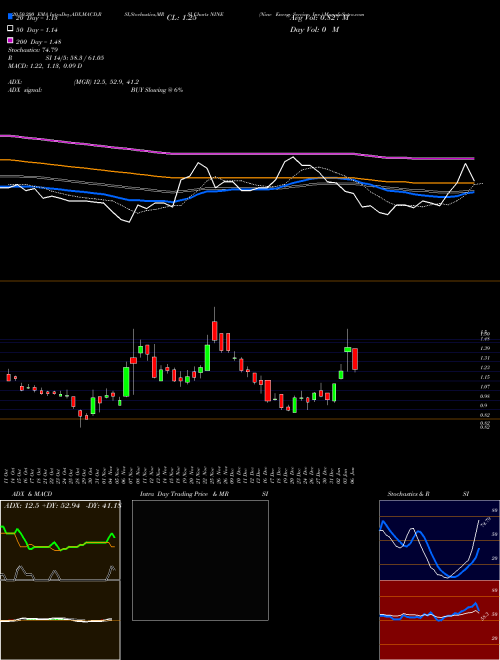Click the 1.39 price axis label

pyautogui.click(x=485, y=349)
